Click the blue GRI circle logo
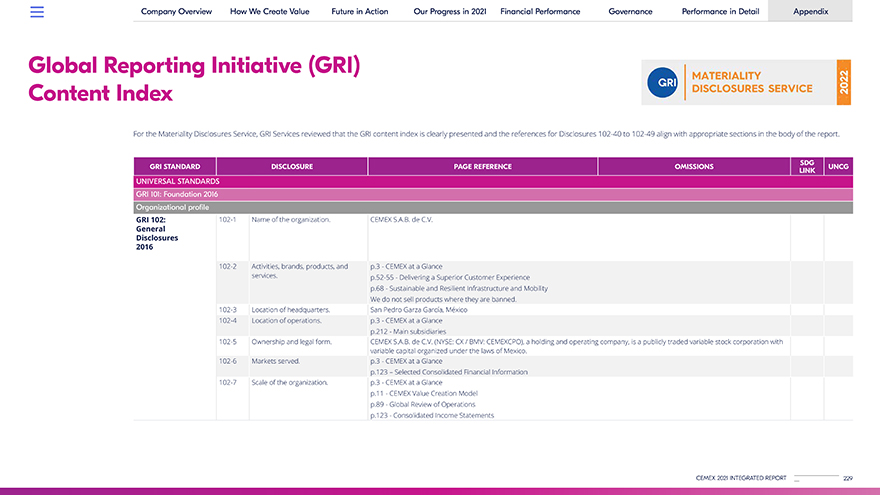The image size is (880, 495). tap(662, 82)
